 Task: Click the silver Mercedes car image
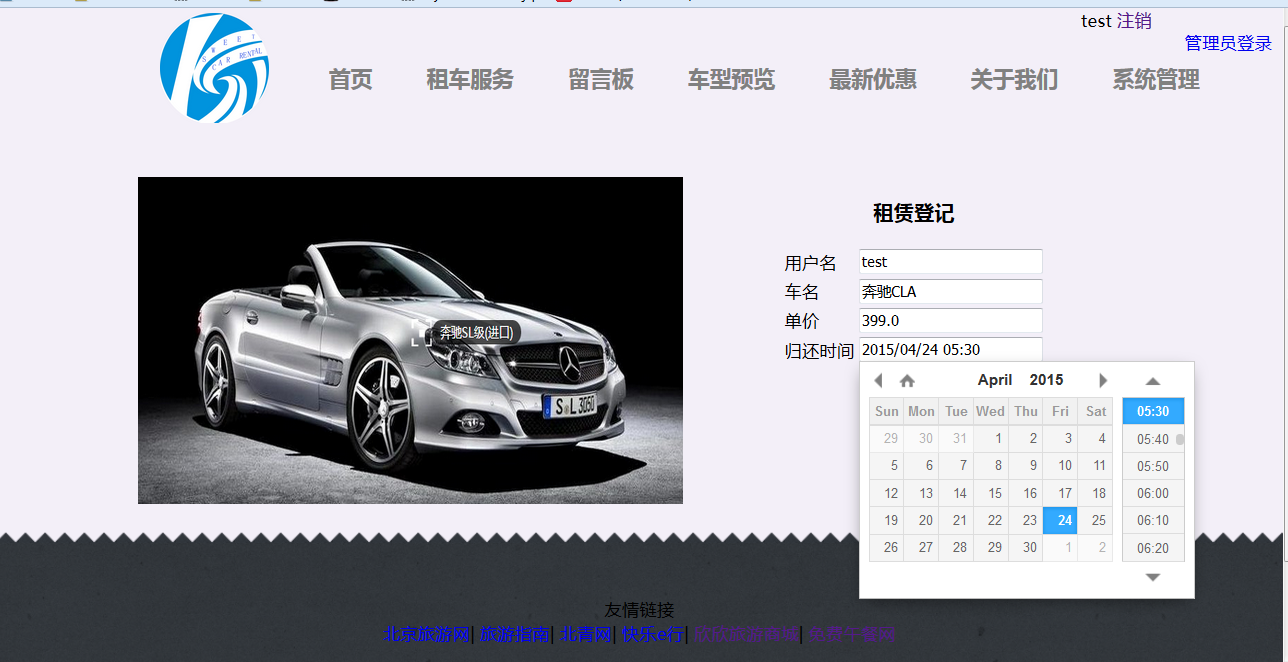[x=410, y=340]
